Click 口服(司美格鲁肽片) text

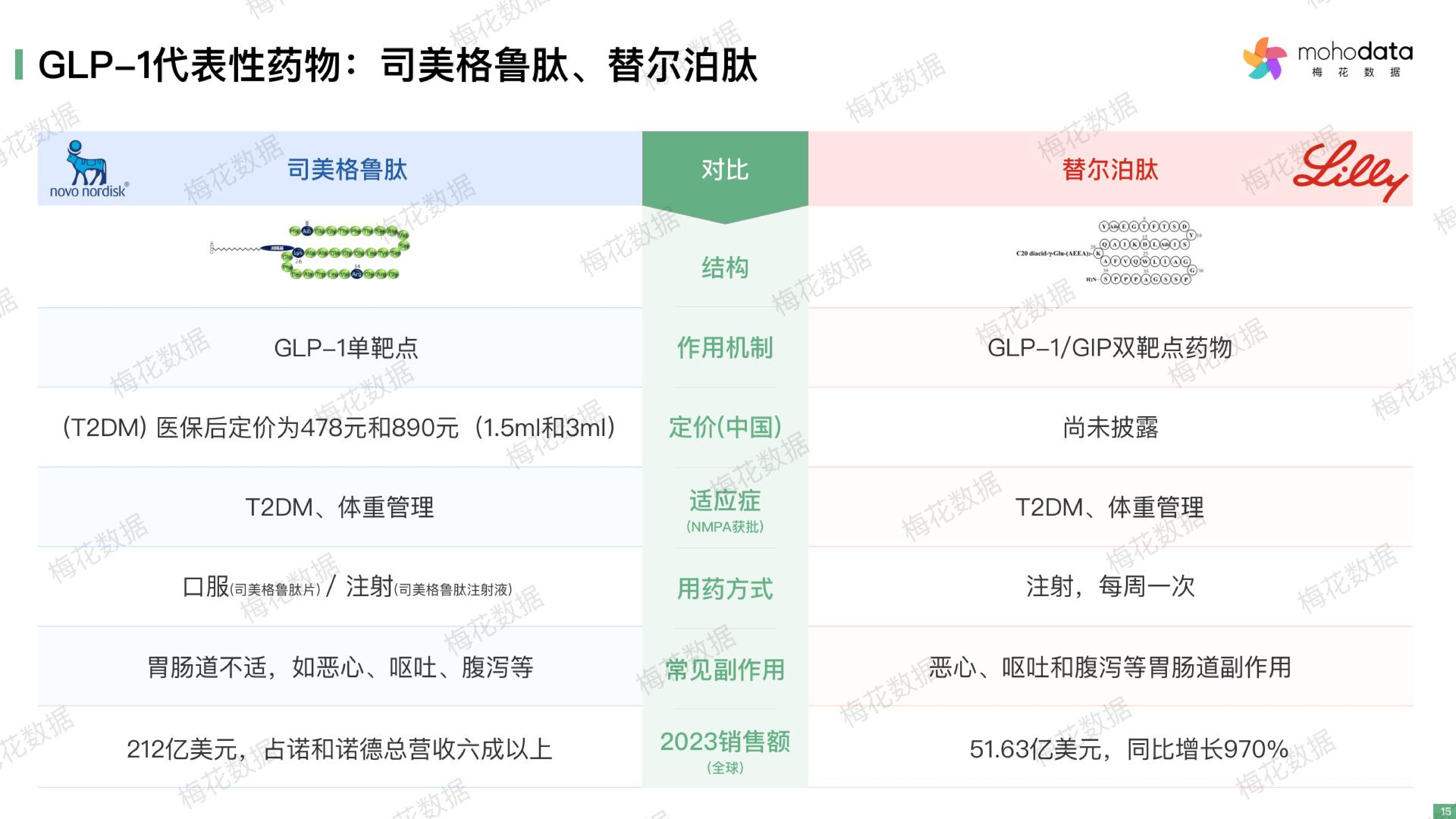(x=252, y=587)
